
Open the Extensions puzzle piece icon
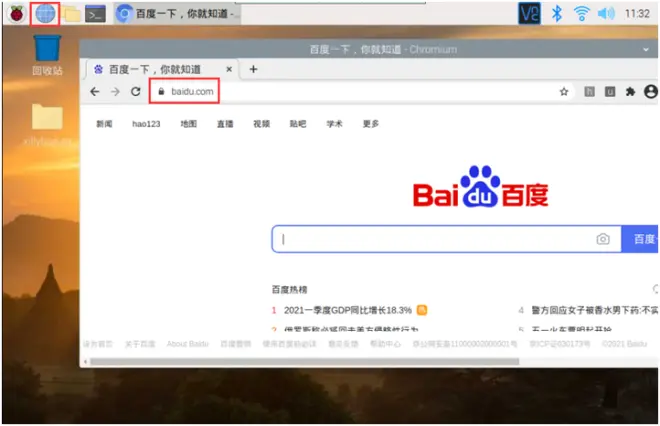tap(630, 91)
